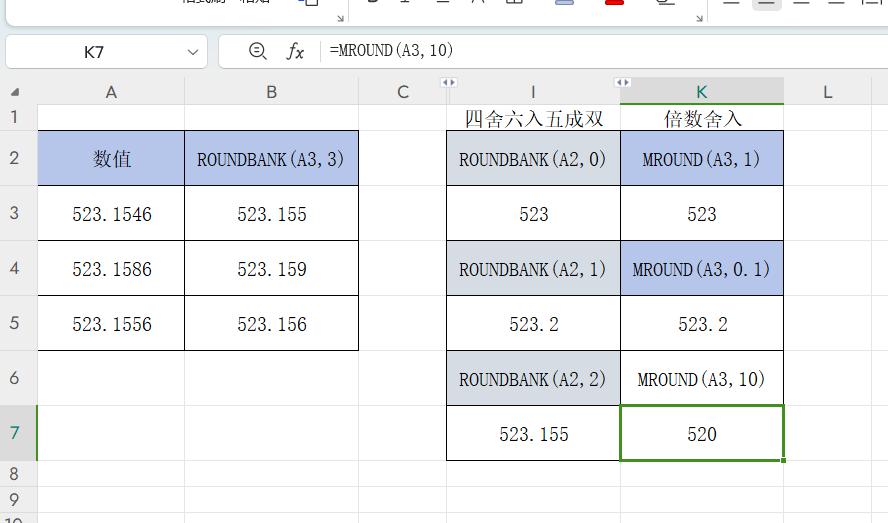The image size is (888, 523).
Task: Select column I header
Action: pyautogui.click(x=533, y=92)
